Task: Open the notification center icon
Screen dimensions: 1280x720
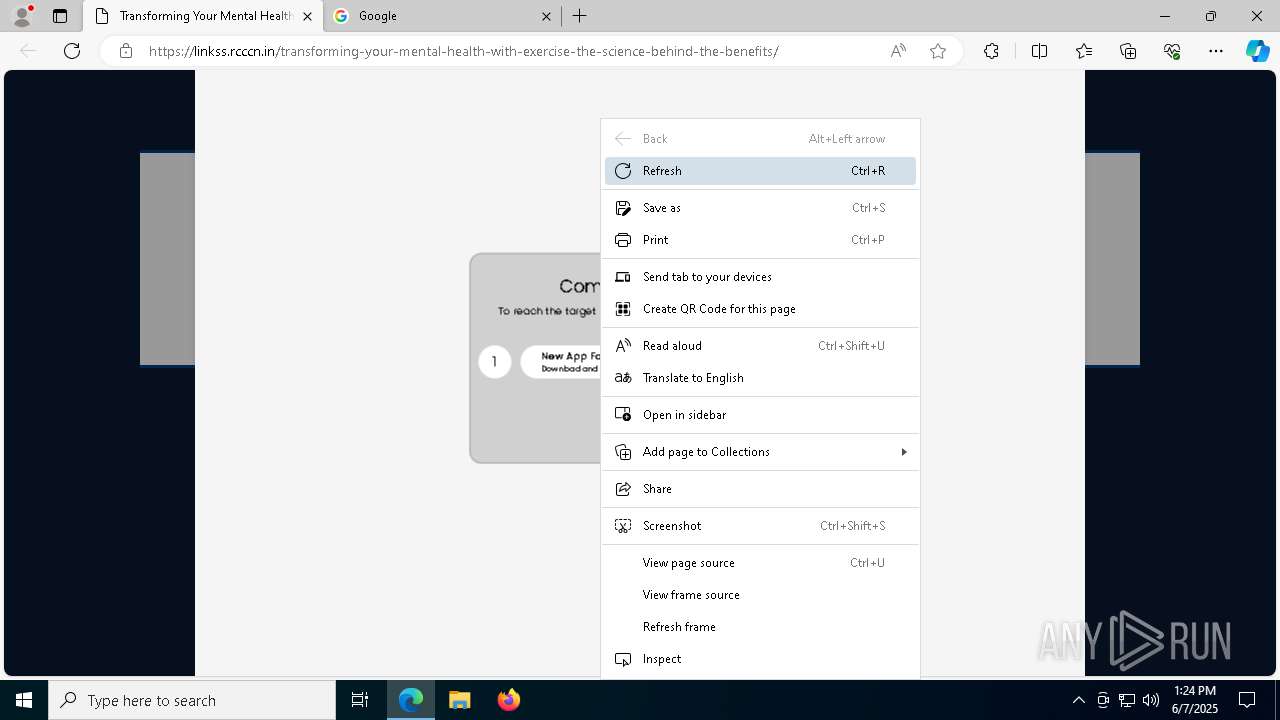Action: pos(1247,700)
